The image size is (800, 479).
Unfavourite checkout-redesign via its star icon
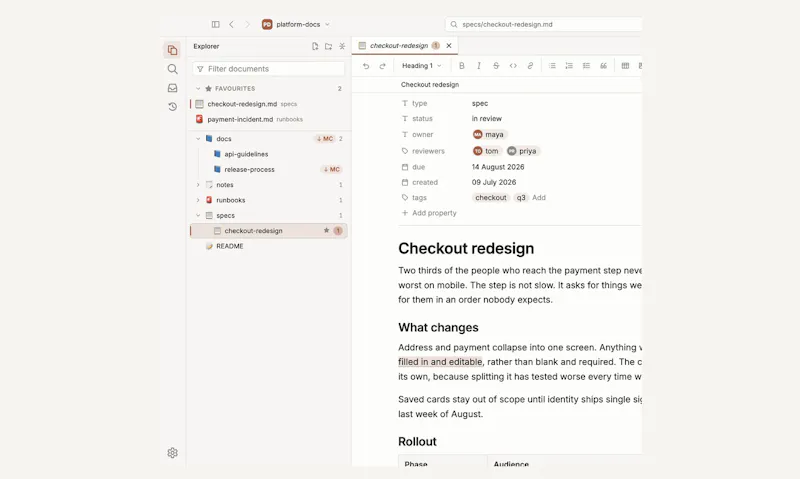tap(327, 231)
